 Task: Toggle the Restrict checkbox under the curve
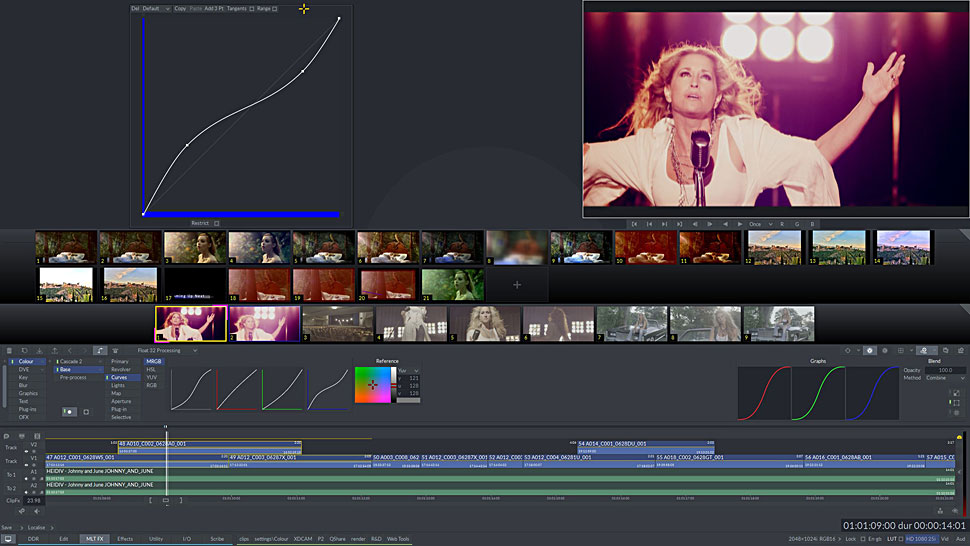click(x=217, y=223)
